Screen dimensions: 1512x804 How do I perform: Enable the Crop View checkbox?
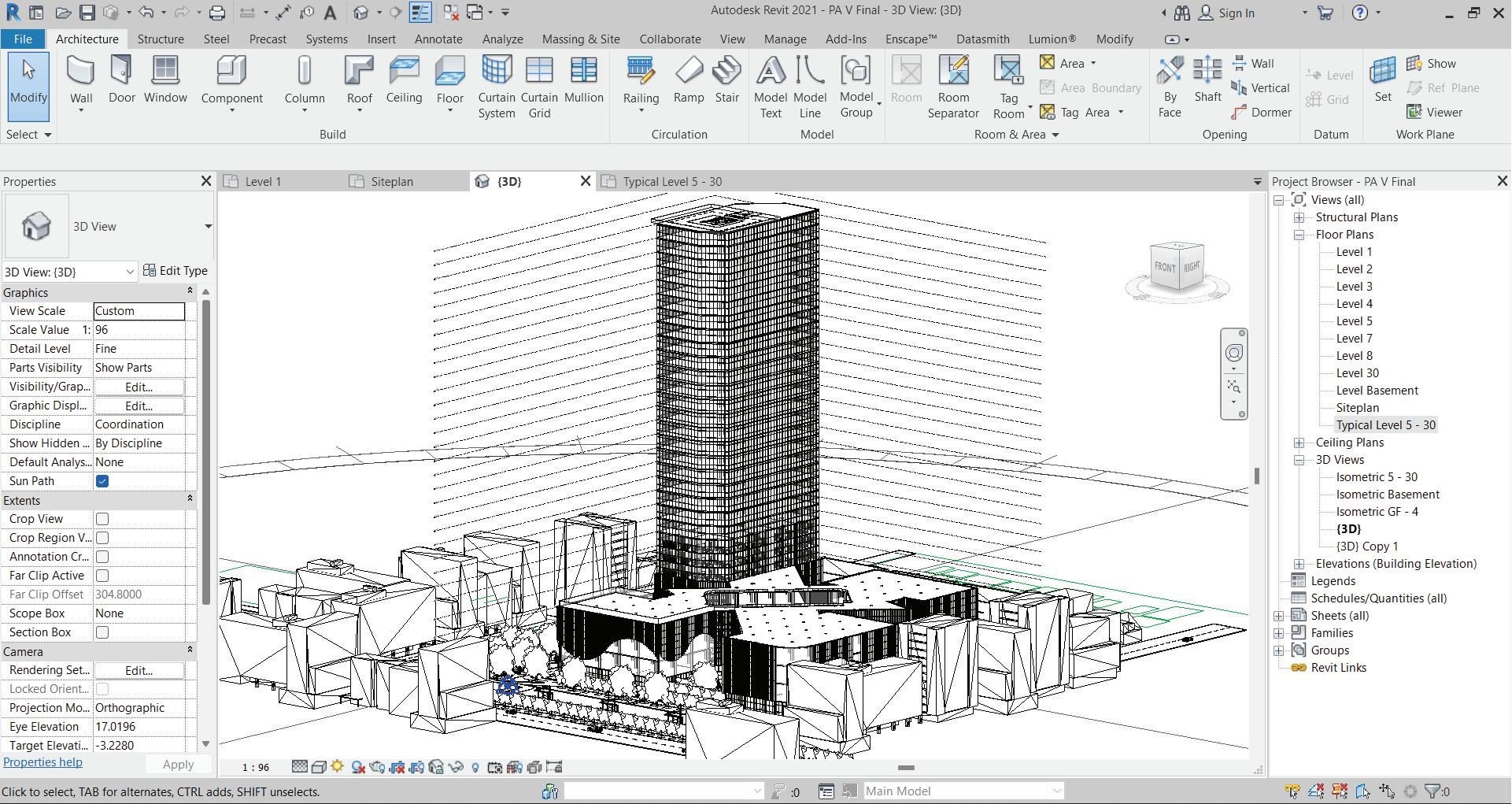click(x=102, y=519)
